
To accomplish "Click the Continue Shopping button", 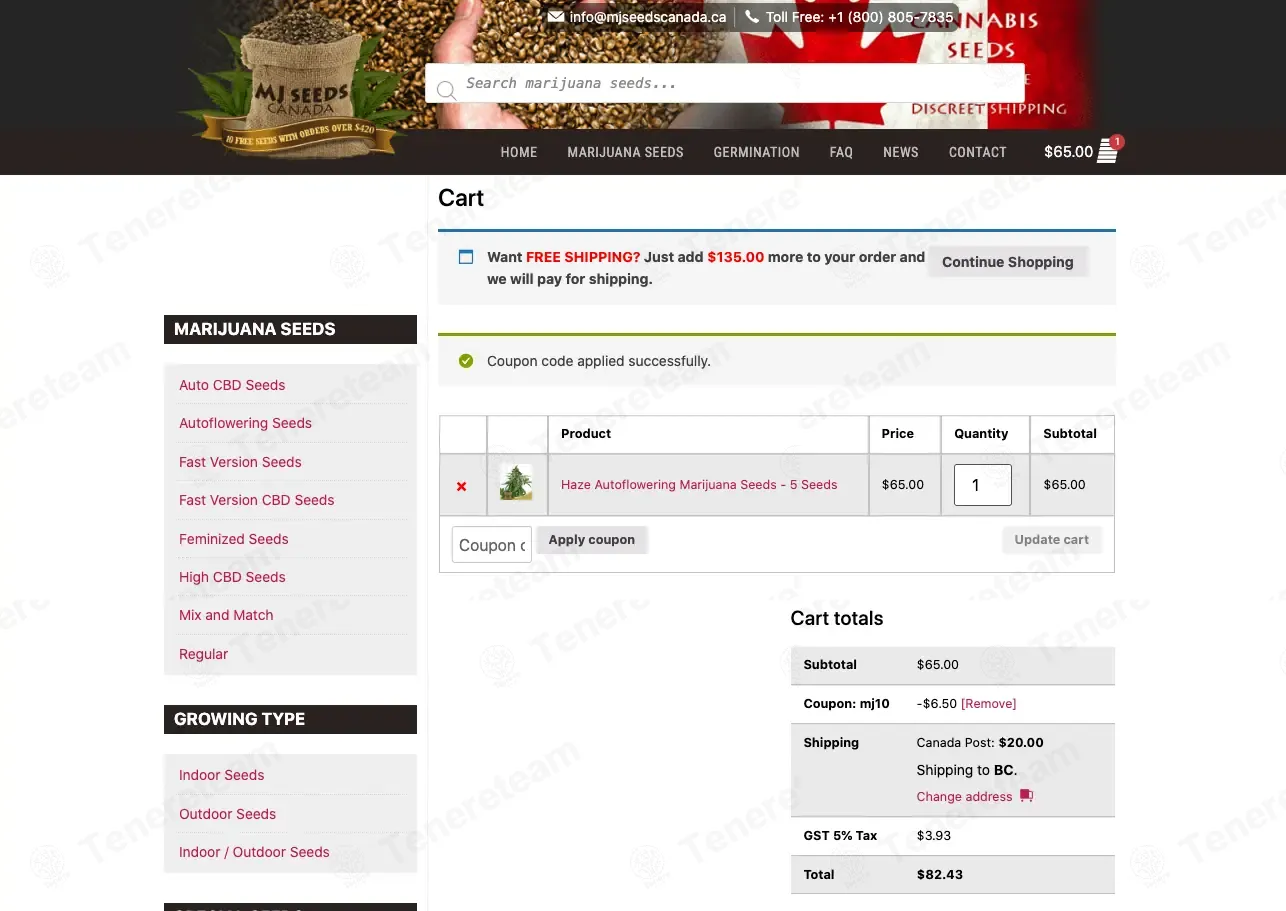I will coord(1007,262).
